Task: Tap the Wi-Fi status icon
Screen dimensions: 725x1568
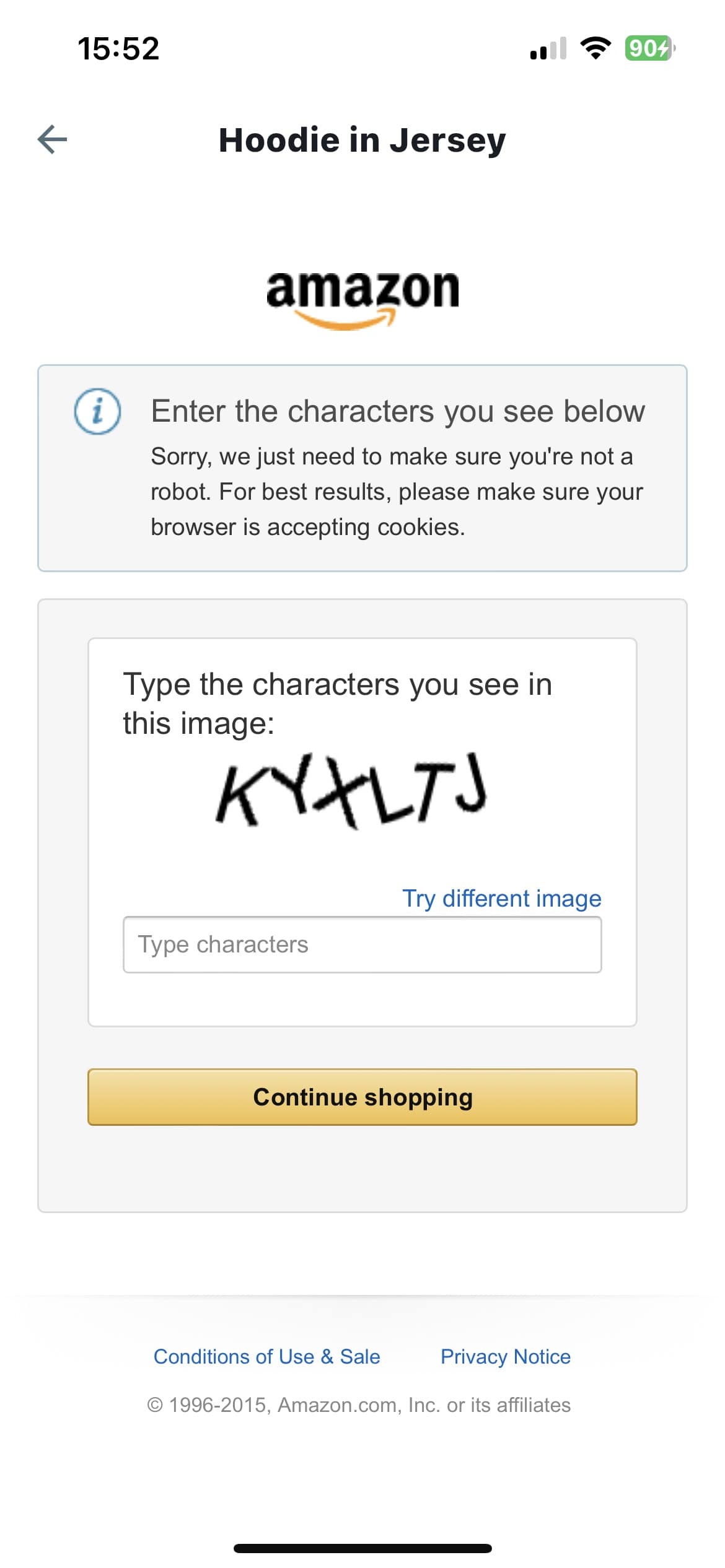Action: 595,48
